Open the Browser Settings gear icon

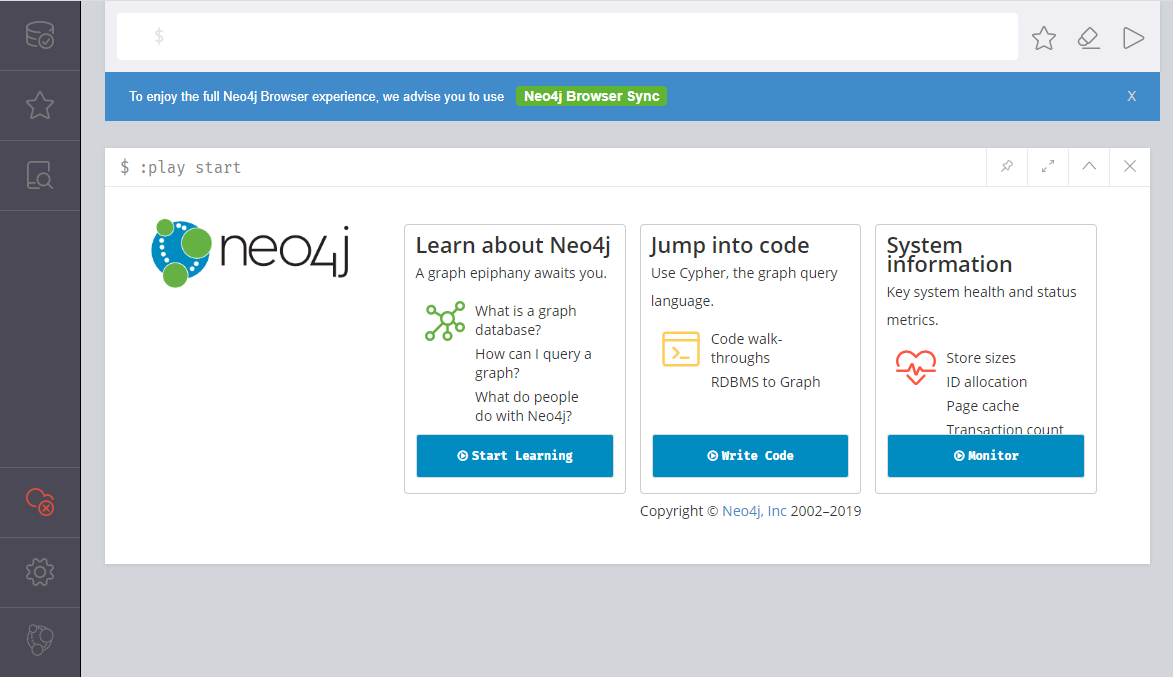pyautogui.click(x=40, y=572)
